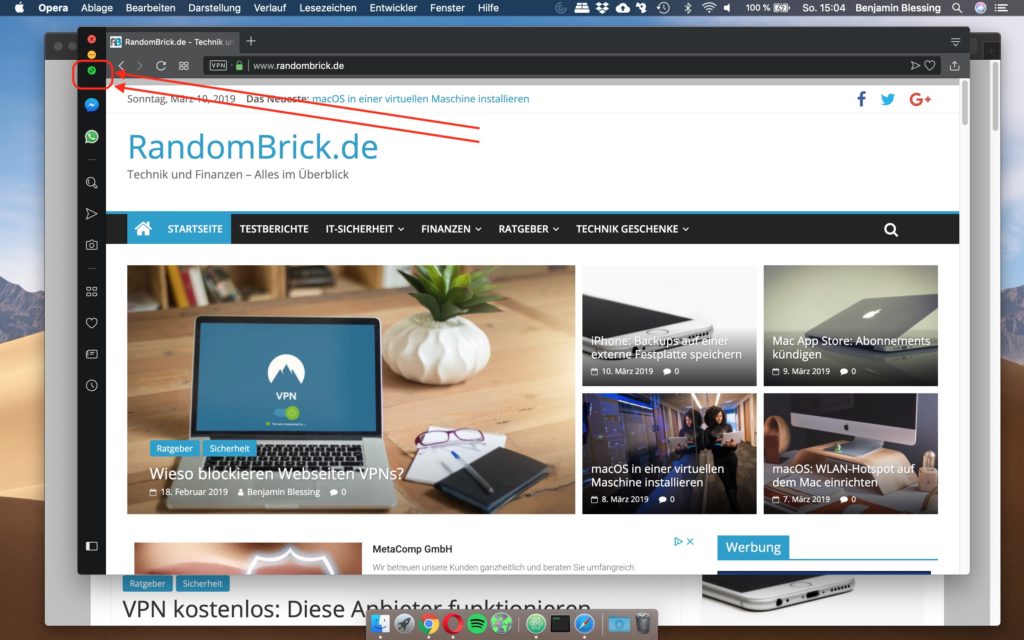Launch Spotify from the Dock
Screen dimensions: 1024x640
(477, 624)
